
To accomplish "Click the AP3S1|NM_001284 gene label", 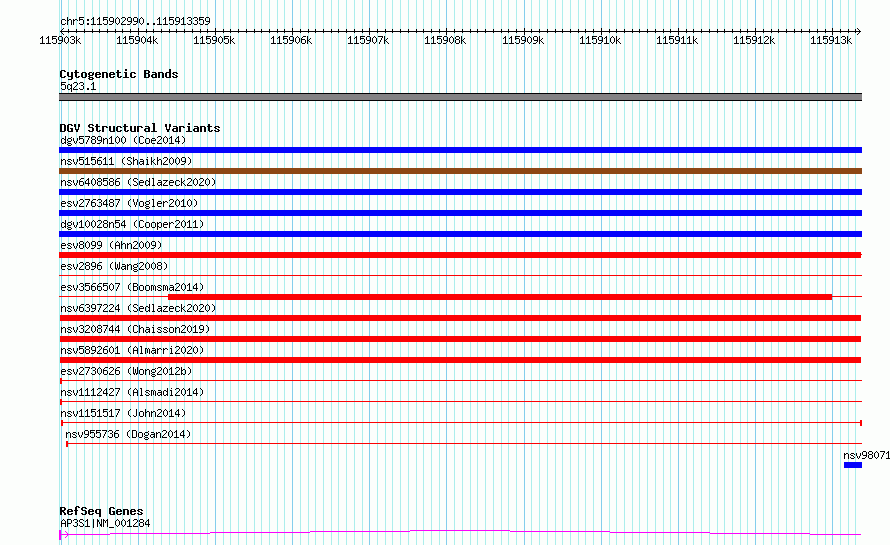I will pos(105,523).
